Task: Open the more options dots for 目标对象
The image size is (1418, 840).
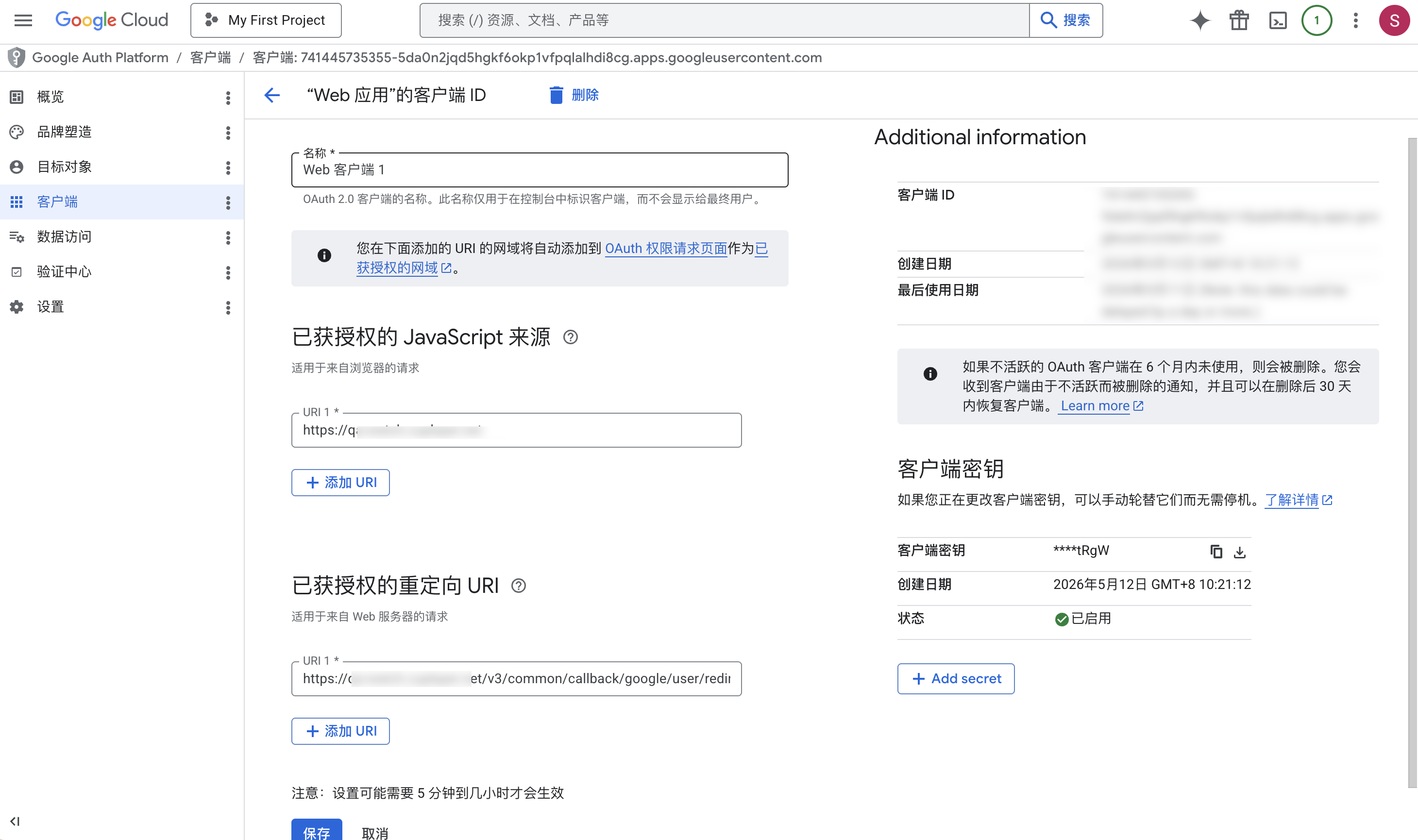Action: coord(228,168)
